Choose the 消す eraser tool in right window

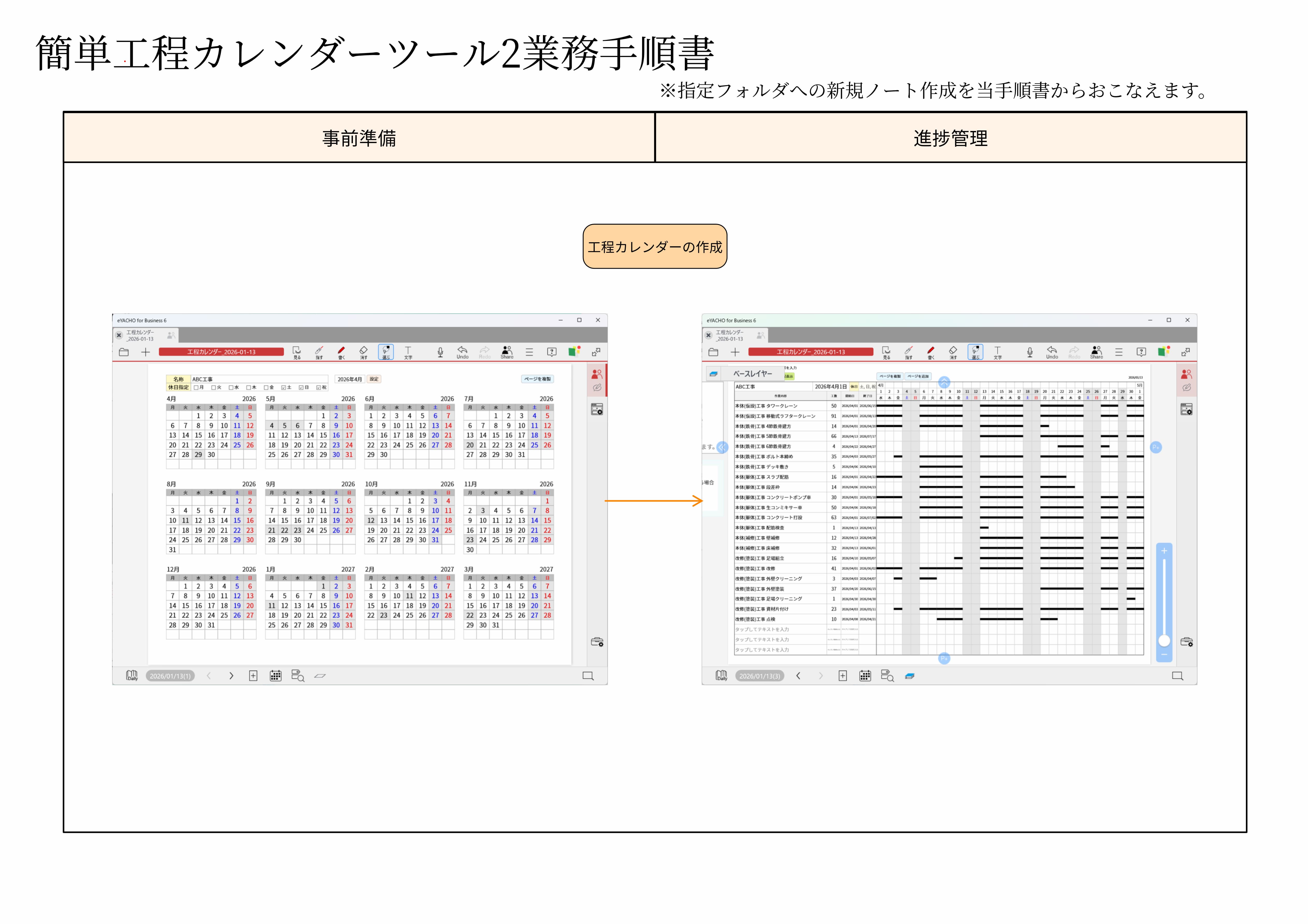point(953,351)
